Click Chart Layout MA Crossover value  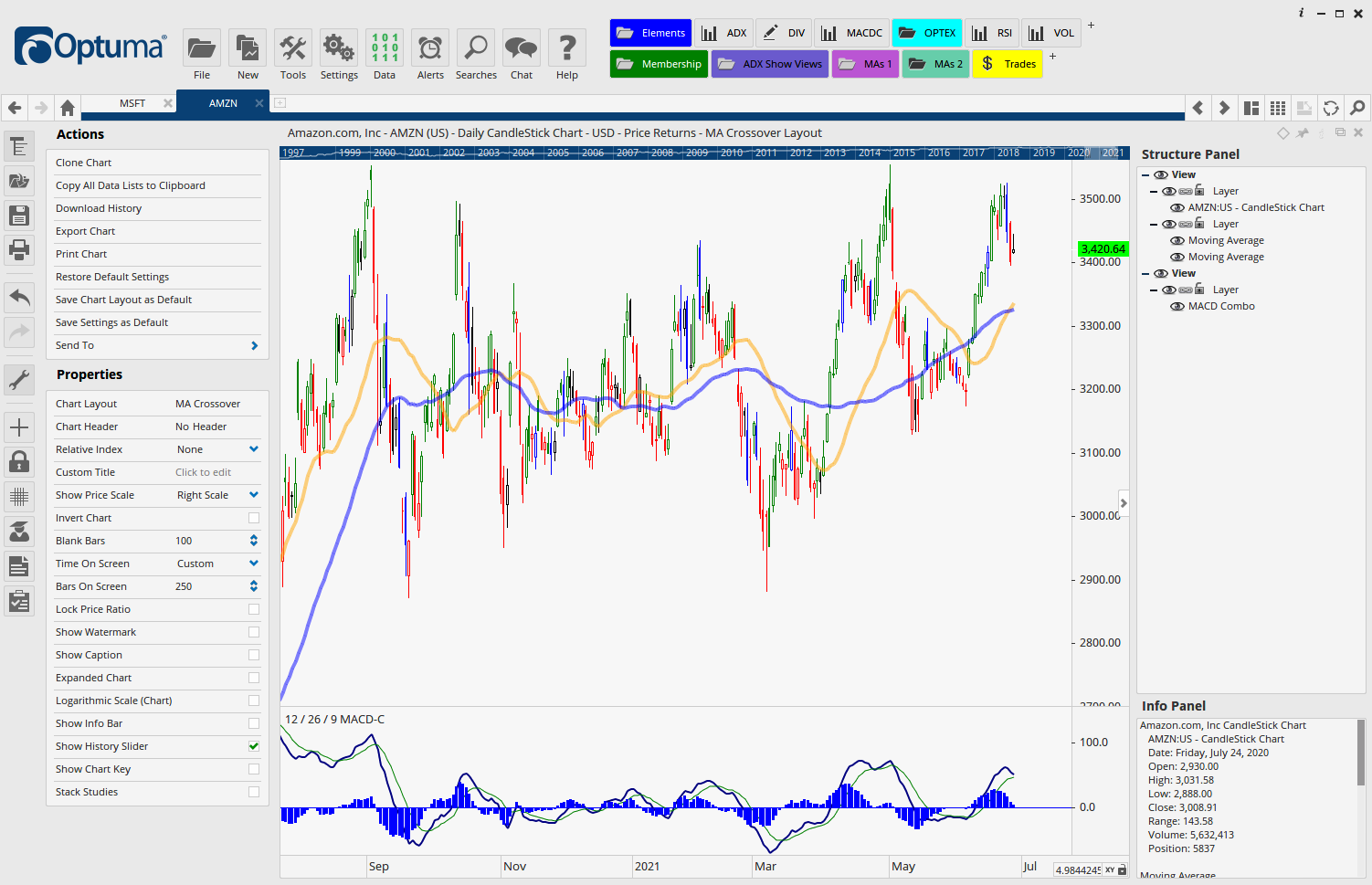pos(208,404)
